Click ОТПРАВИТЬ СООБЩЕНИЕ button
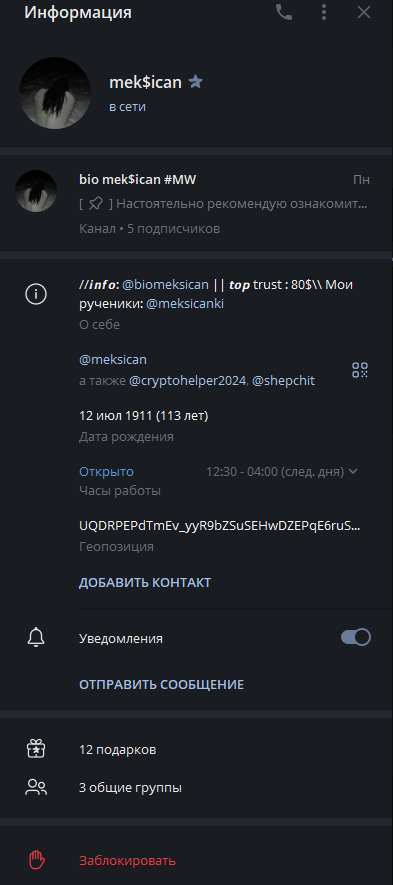This screenshot has height=885, width=393. (x=161, y=685)
